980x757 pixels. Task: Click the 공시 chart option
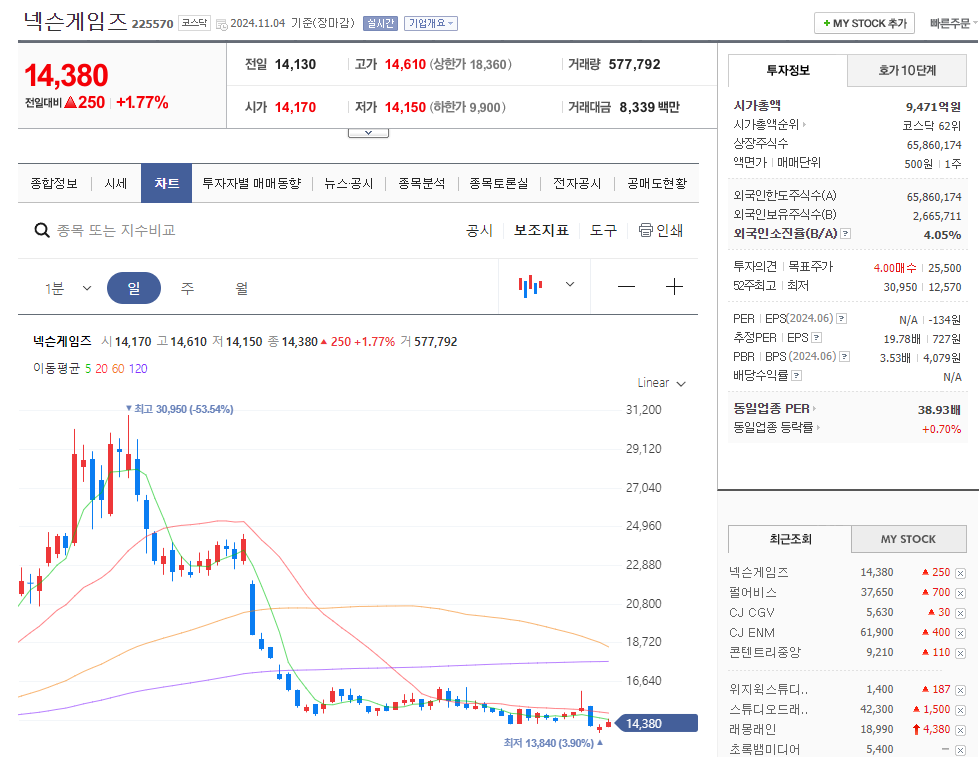click(x=479, y=231)
